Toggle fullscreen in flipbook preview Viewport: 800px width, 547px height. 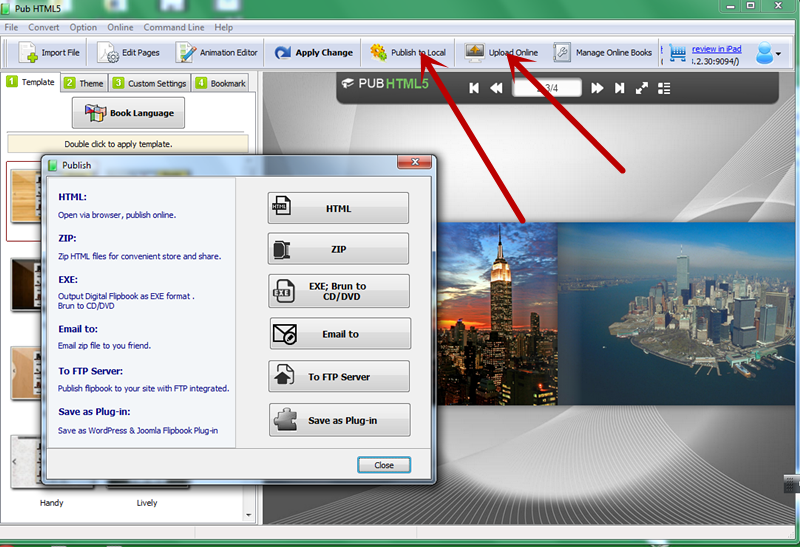[x=641, y=88]
